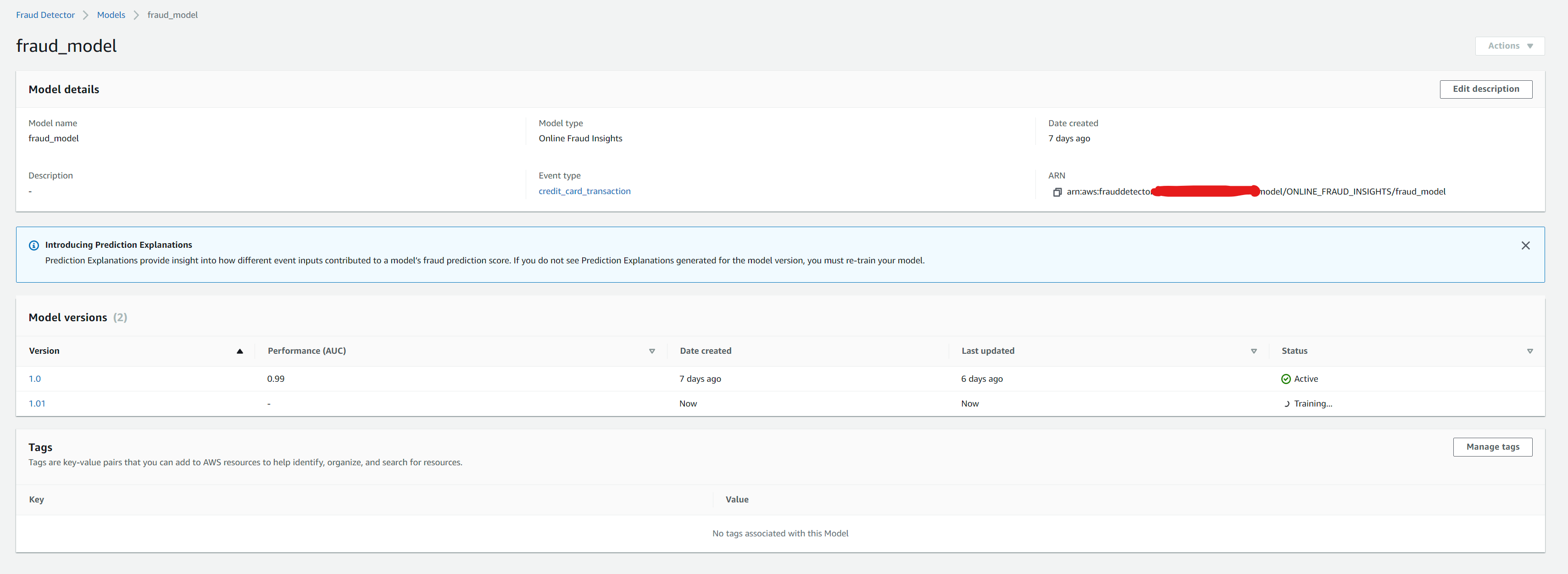Click the info icon in the Prediction Explanations banner
The height and width of the screenshot is (574, 1568).
pos(34,245)
